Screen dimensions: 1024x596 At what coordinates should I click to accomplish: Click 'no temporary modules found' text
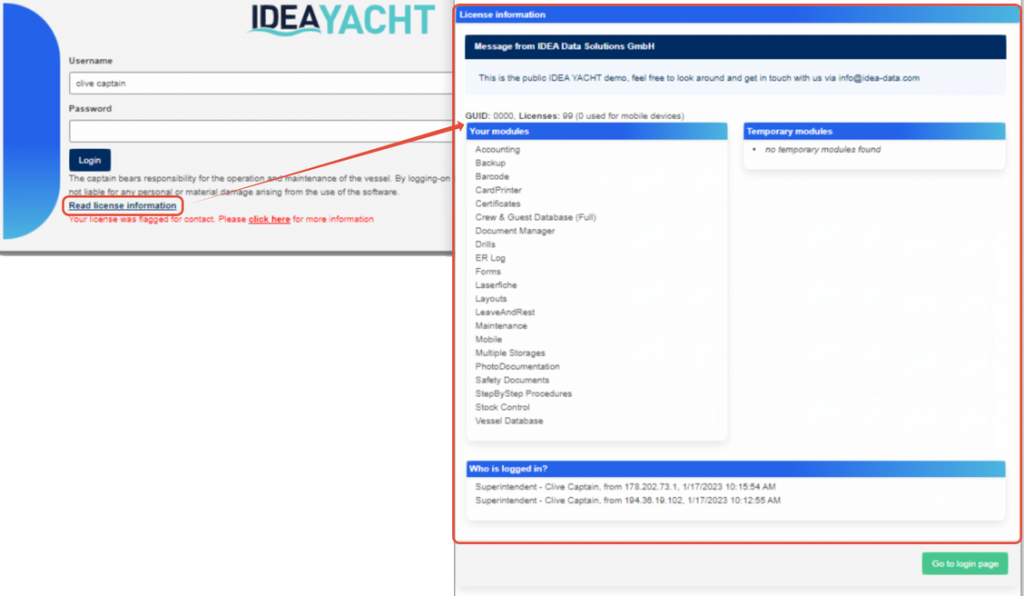[823, 149]
